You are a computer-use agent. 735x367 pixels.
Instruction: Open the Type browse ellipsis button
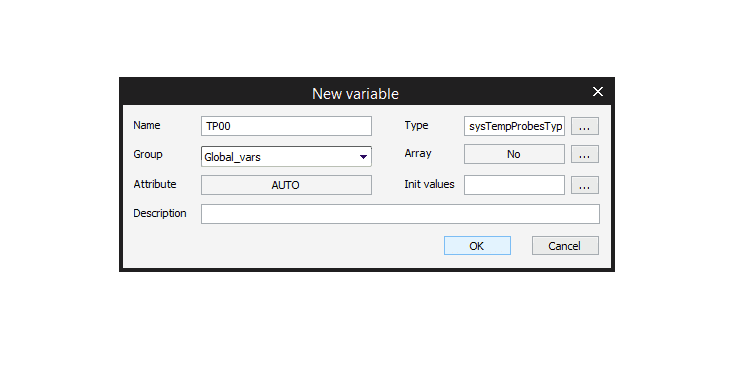click(585, 127)
